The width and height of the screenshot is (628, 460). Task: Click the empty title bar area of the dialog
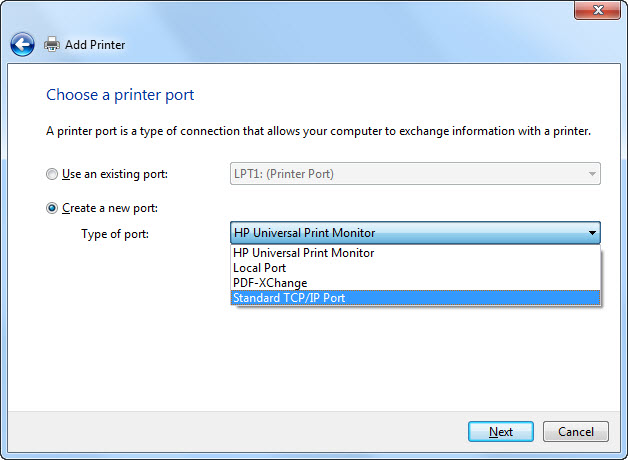(300, 12)
